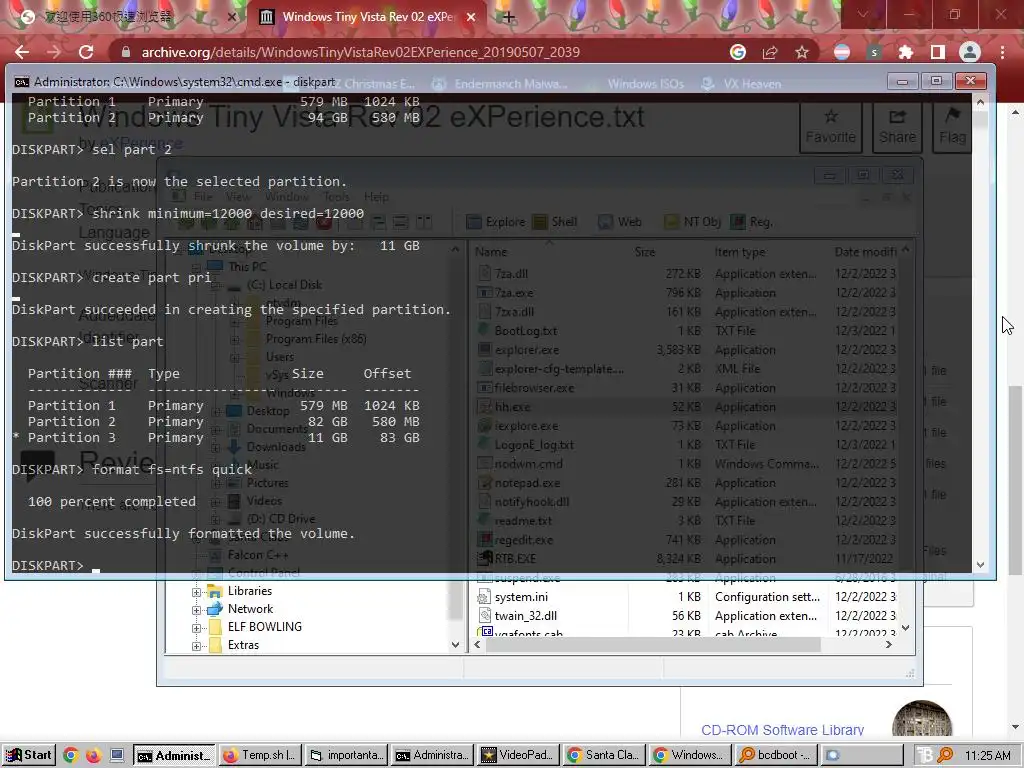Click the file list scroll left arrow
The height and width of the screenshot is (768, 1024).
[x=477, y=645]
